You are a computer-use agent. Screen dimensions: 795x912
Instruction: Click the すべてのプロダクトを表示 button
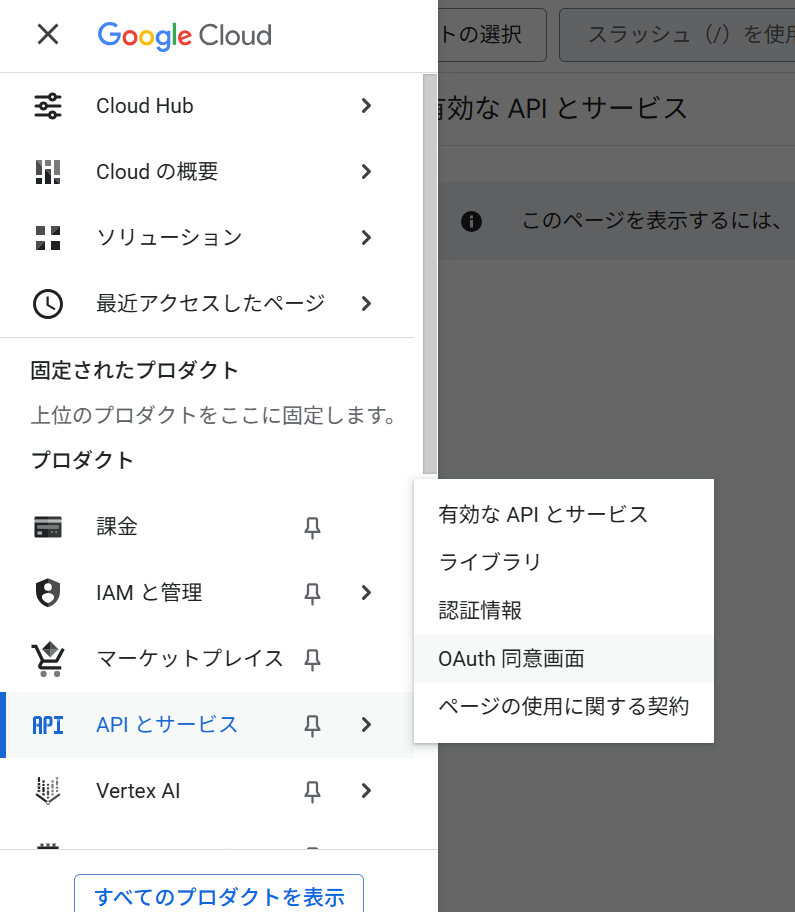point(219,893)
